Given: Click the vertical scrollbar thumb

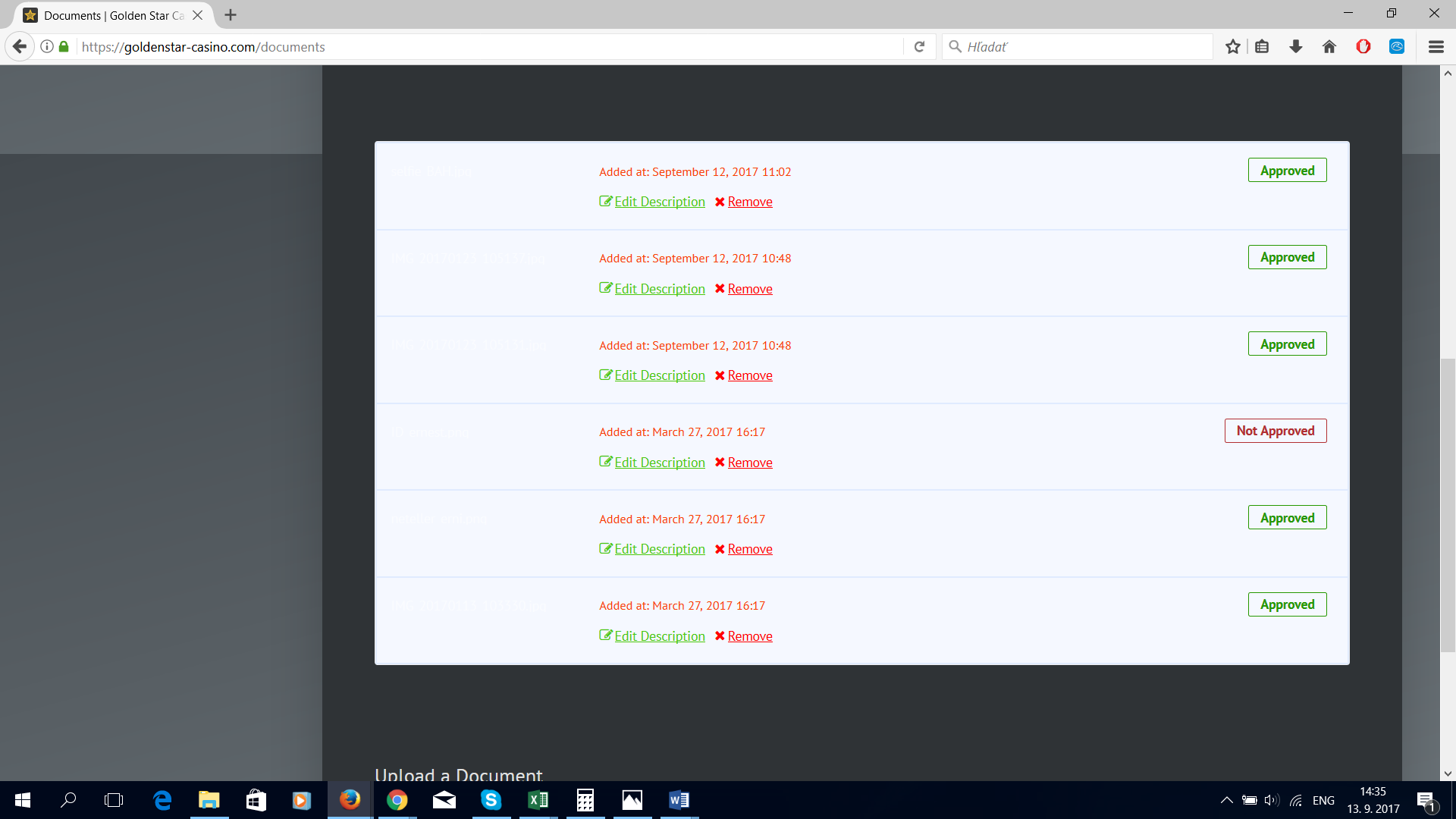Looking at the screenshot, I should point(1448,504).
